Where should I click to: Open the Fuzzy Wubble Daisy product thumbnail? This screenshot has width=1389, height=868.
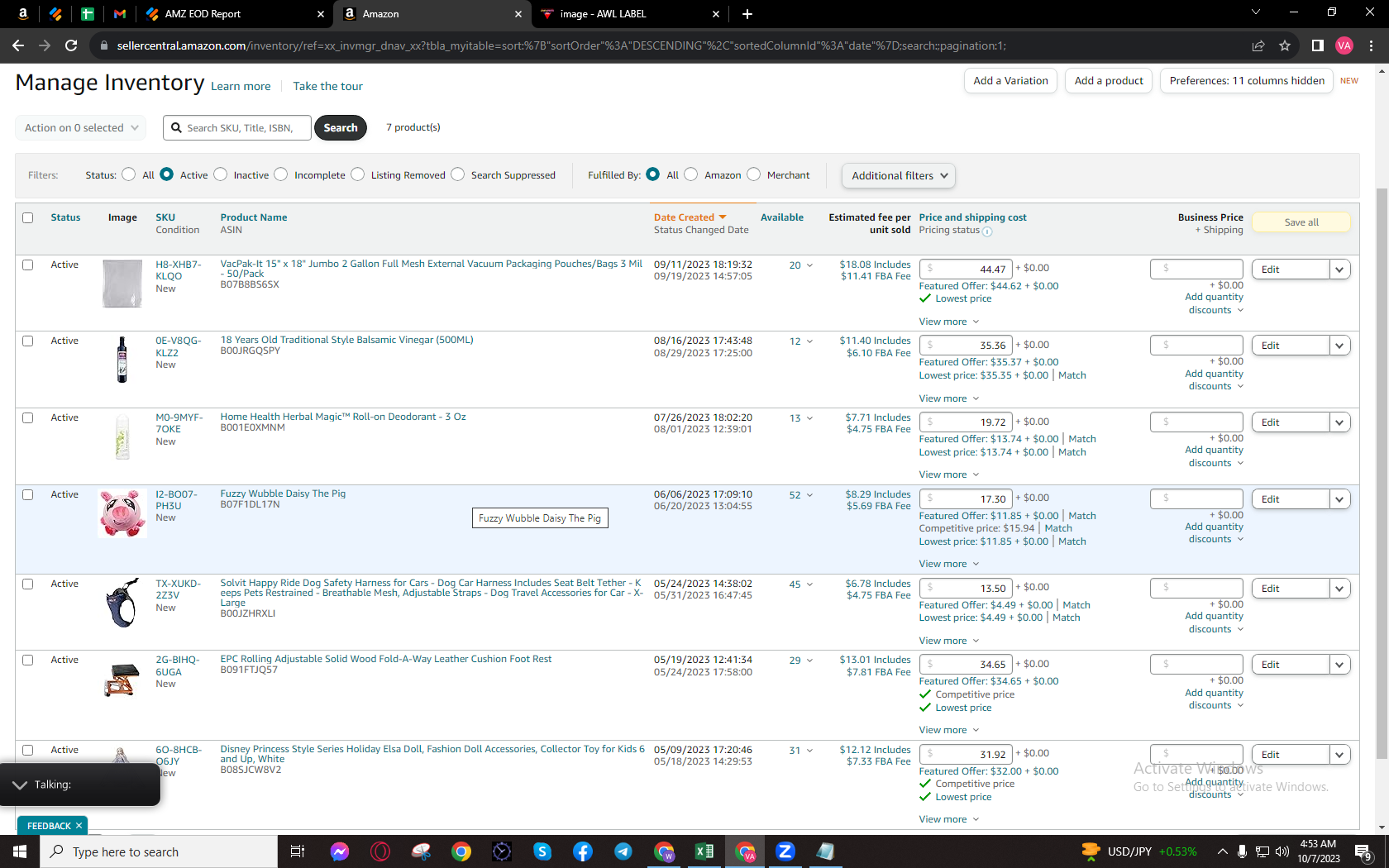tap(122, 513)
